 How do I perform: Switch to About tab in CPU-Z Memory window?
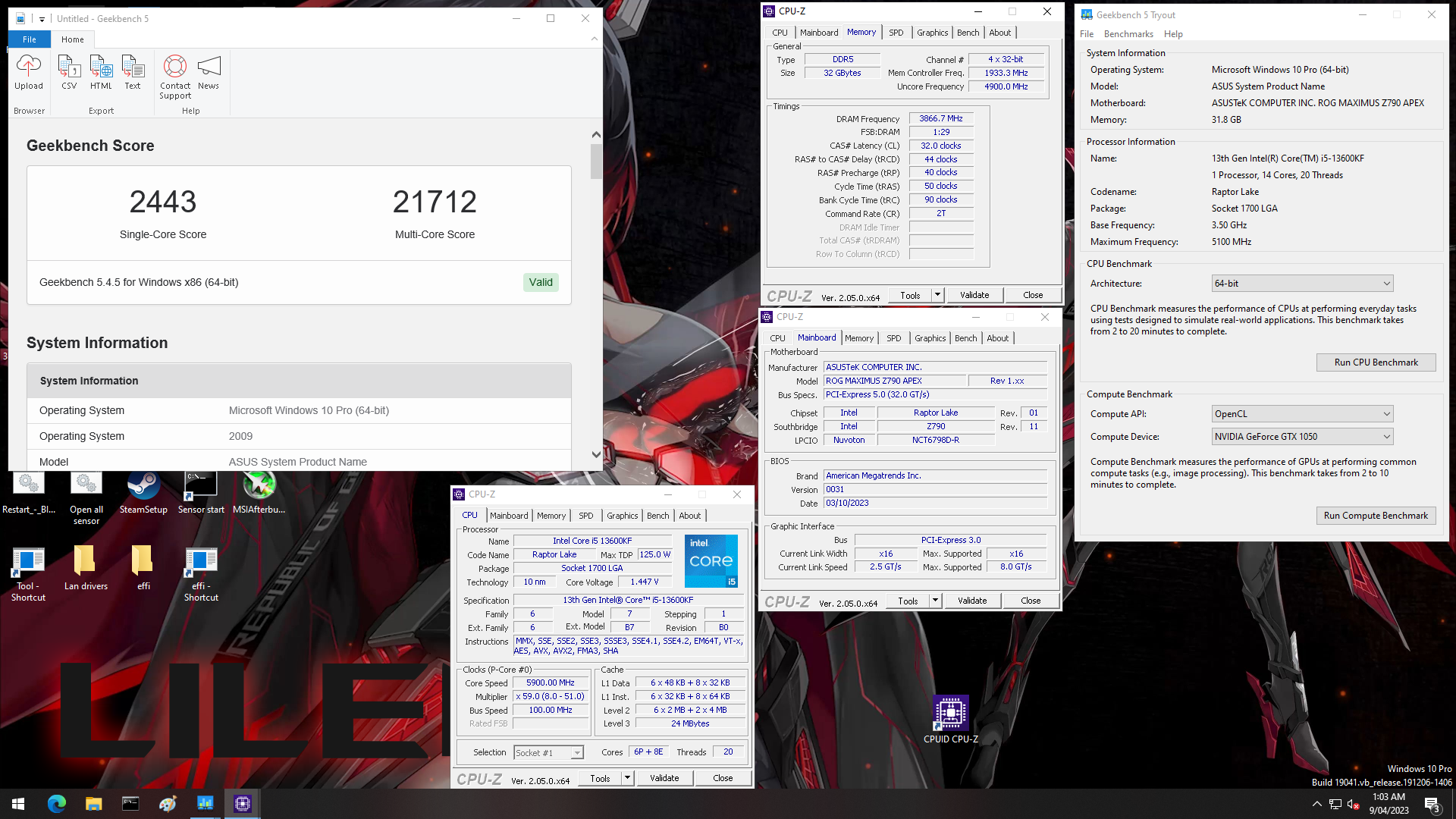[x=999, y=33]
